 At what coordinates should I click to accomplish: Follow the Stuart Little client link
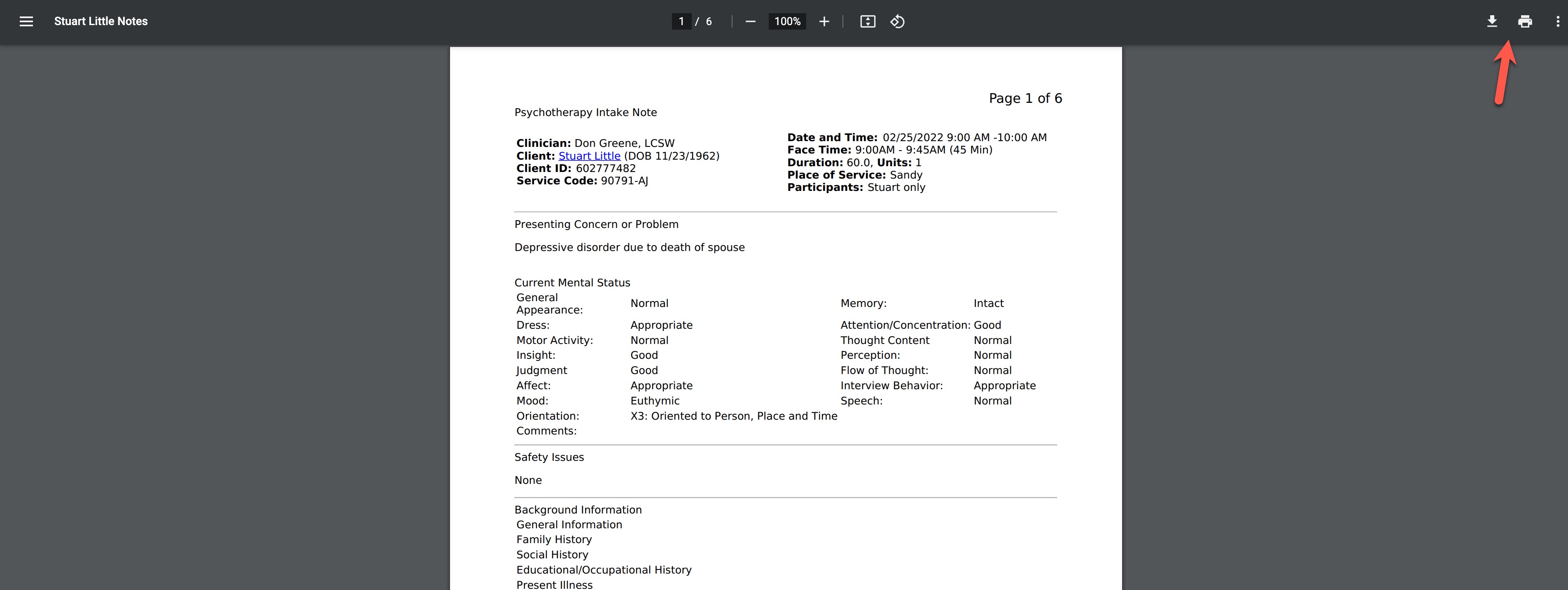(588, 156)
